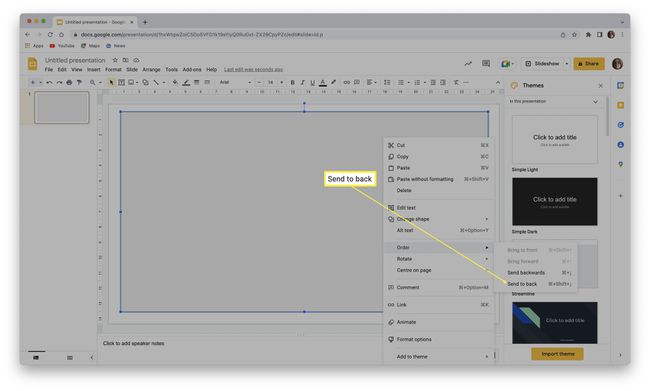Select the arrow cursor select tool
The image size is (650, 391).
[111, 83]
